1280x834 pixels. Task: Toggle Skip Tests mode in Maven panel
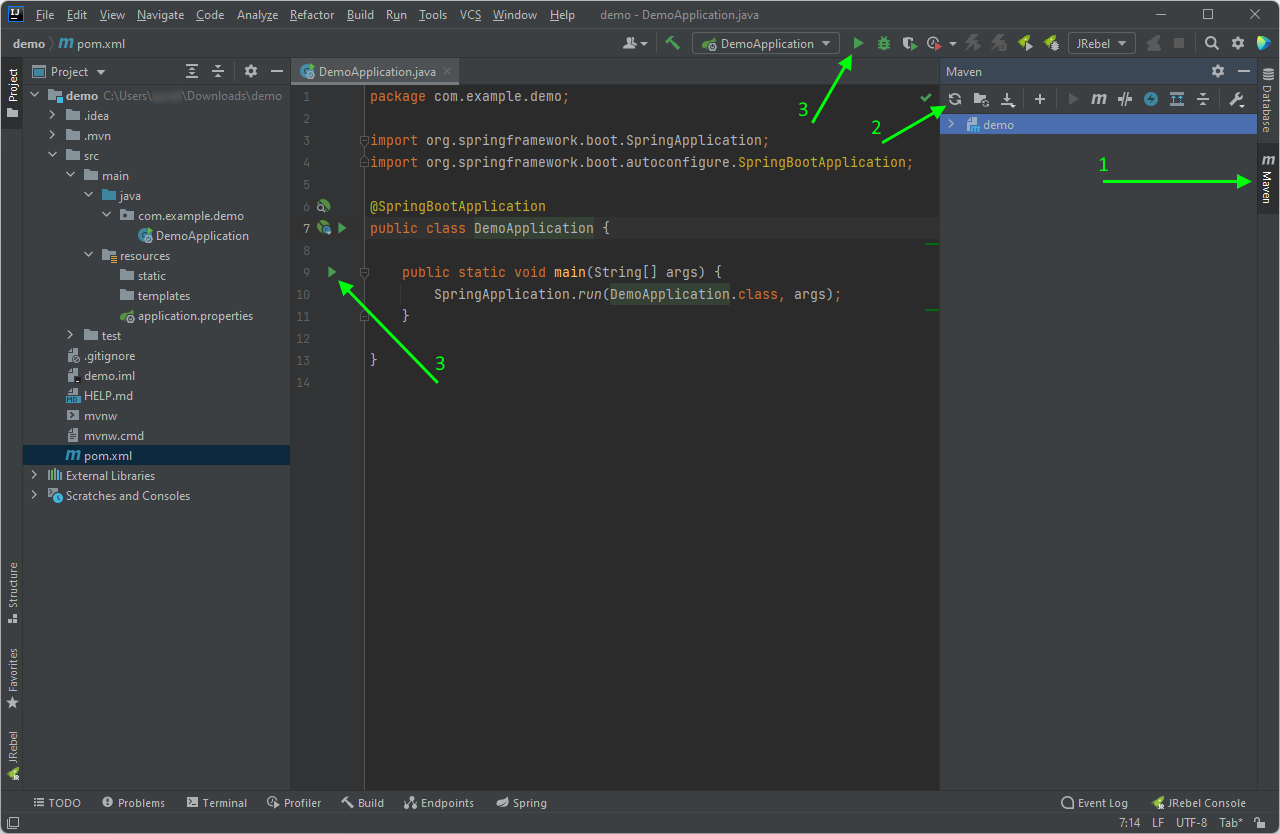[1127, 99]
